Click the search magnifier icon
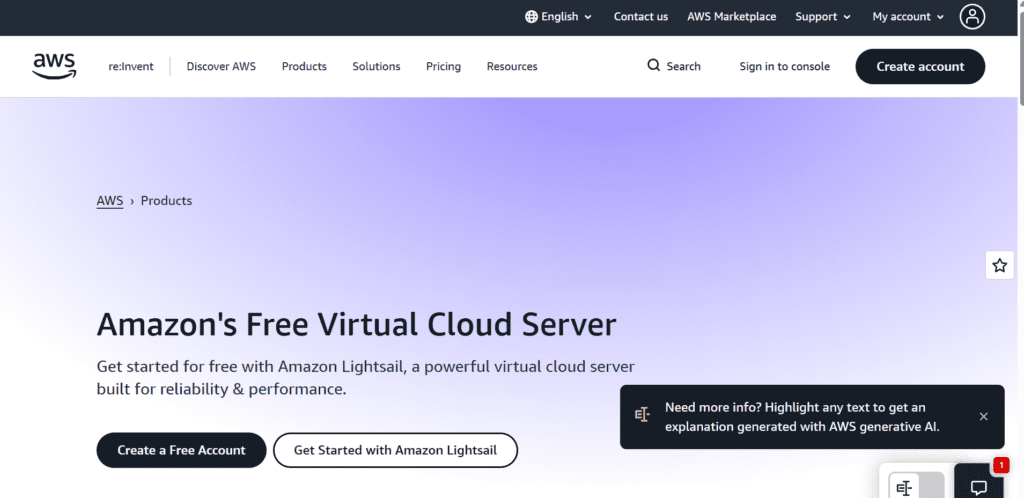Image resolution: width=1024 pixels, height=498 pixels. click(654, 66)
